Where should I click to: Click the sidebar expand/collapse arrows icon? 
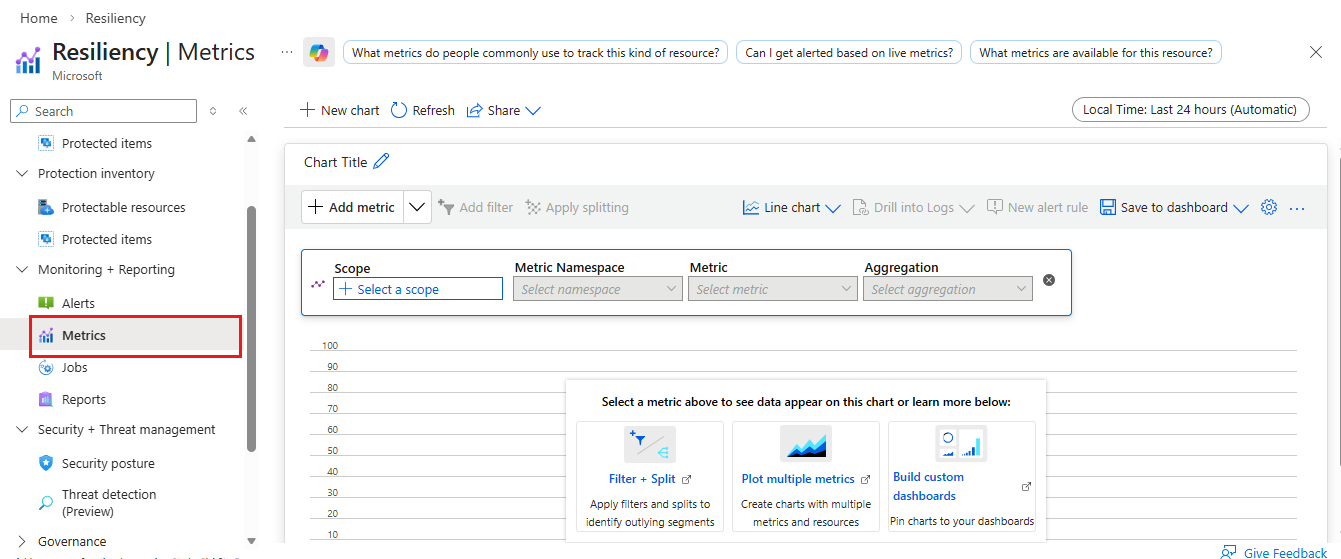click(213, 111)
